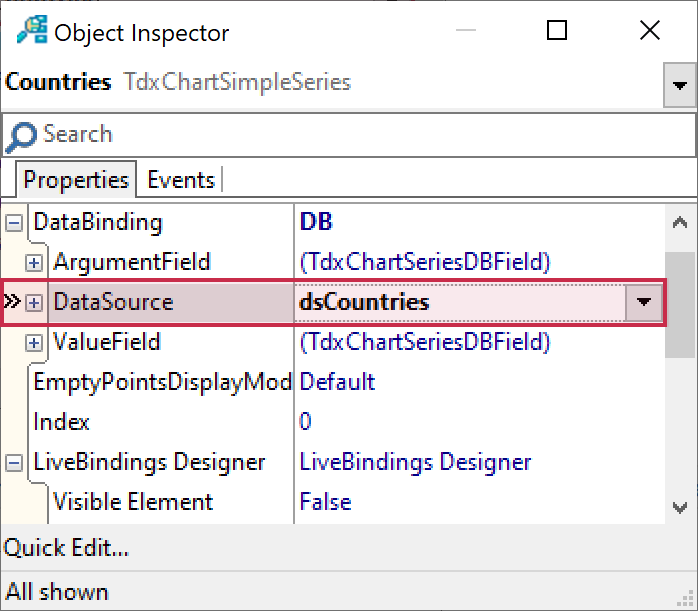Open the DataSource dsCountries dropdown
Viewport: 698px width, 611px height.
644,302
